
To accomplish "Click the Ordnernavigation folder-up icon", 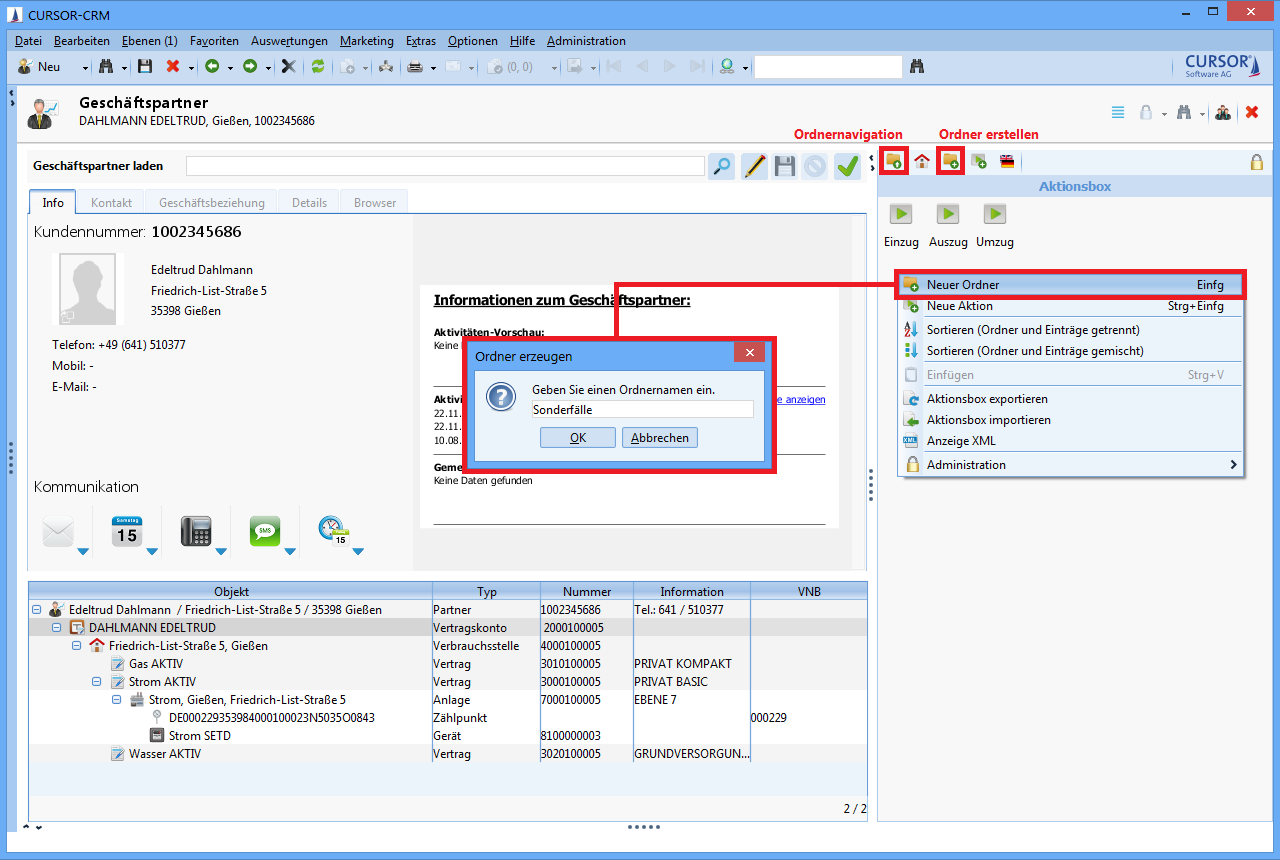I will pos(894,161).
